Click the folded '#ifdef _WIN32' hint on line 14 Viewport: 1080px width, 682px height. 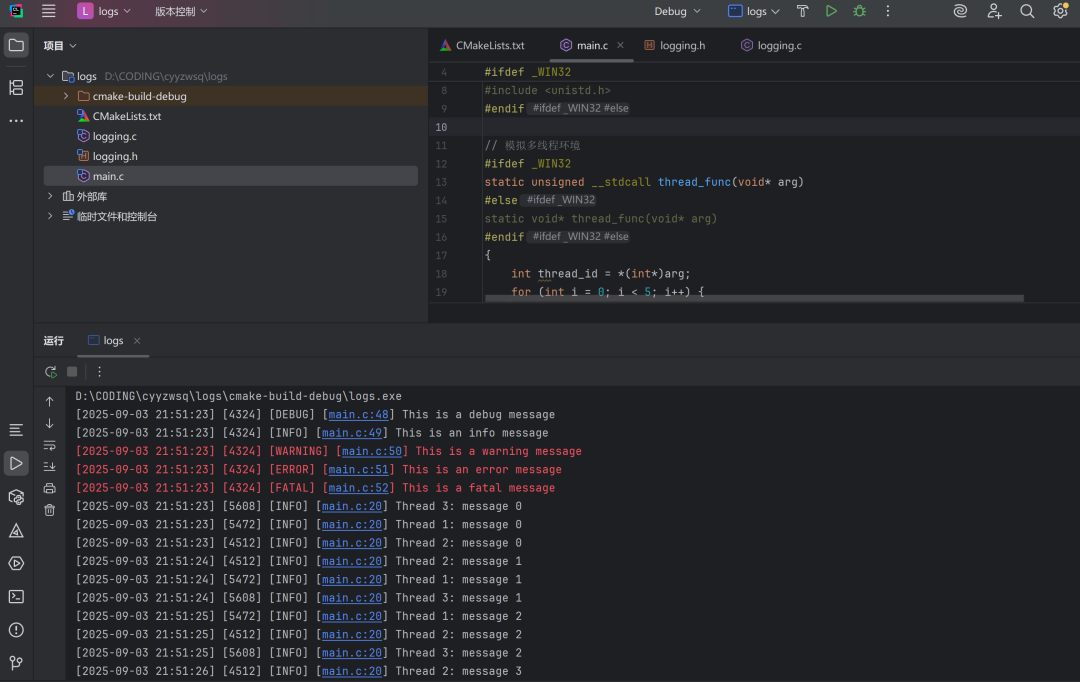560,200
